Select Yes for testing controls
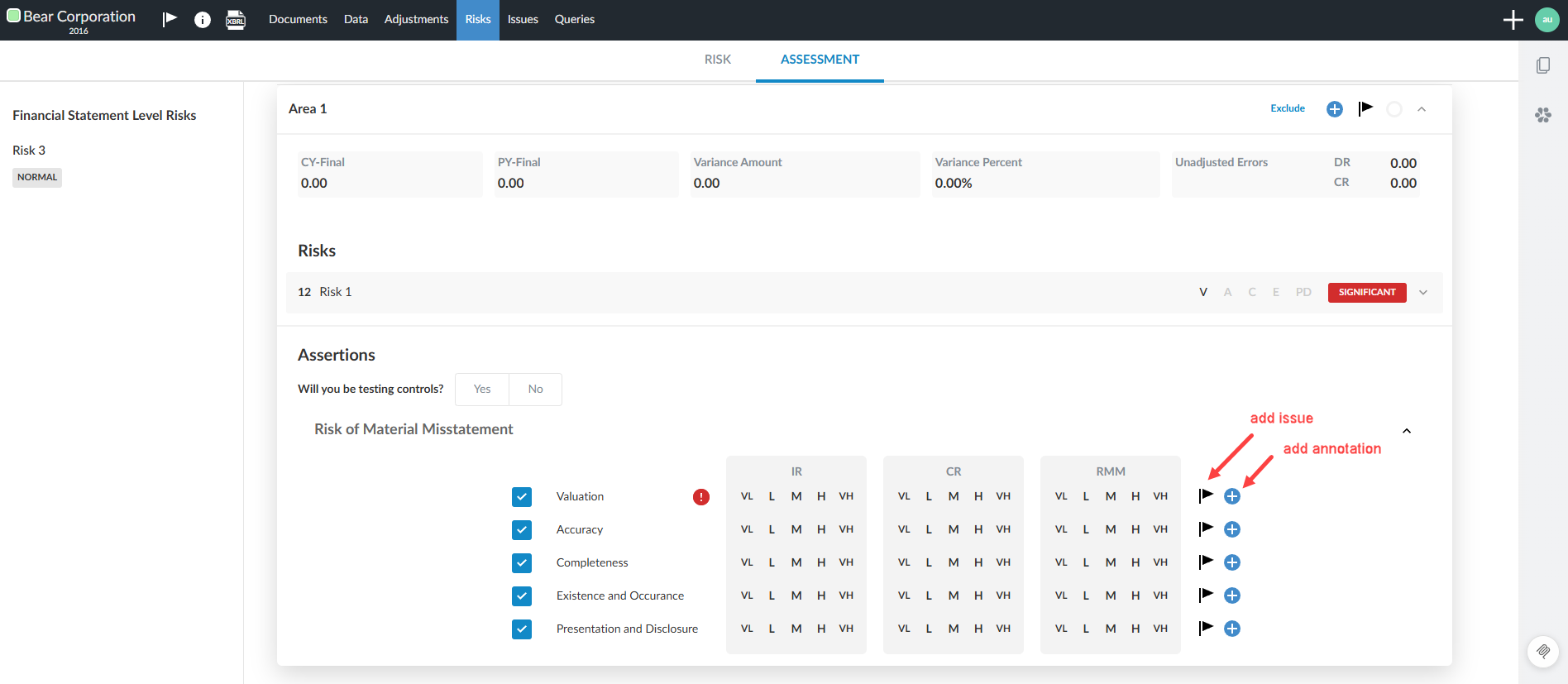Image resolution: width=1568 pixels, height=684 pixels. 482,390
